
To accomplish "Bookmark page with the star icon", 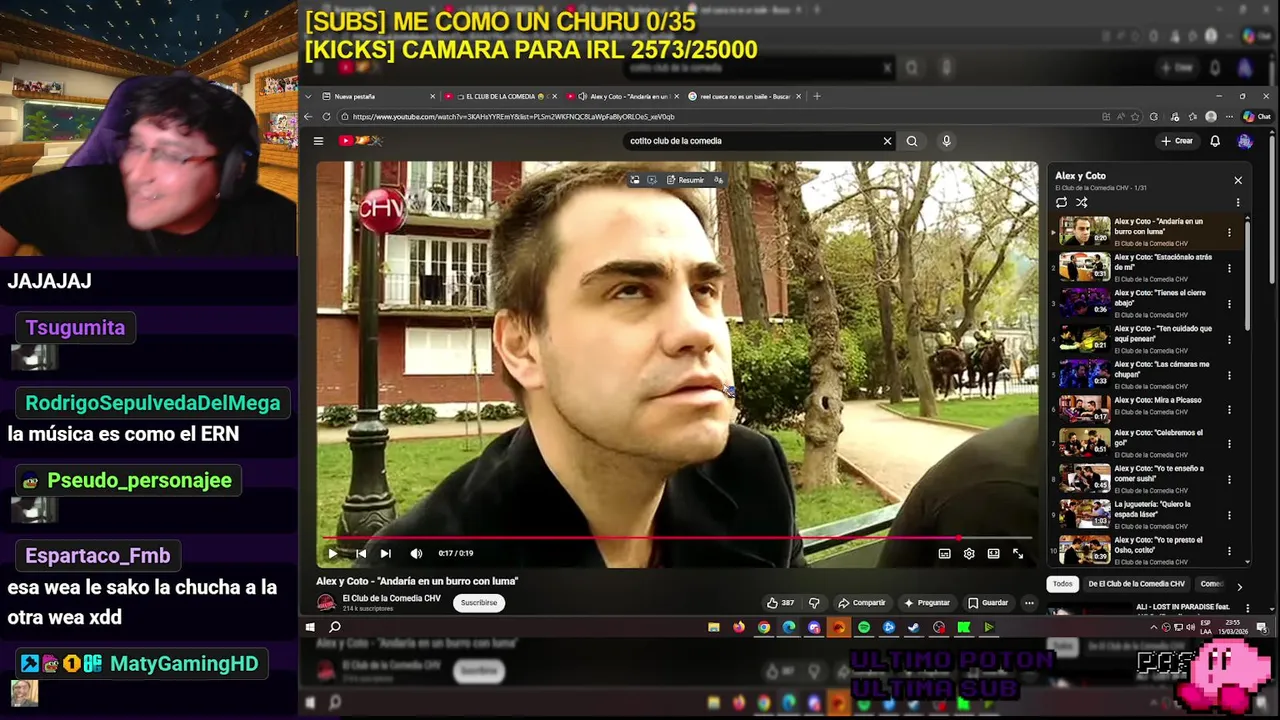I will pos(1137,117).
